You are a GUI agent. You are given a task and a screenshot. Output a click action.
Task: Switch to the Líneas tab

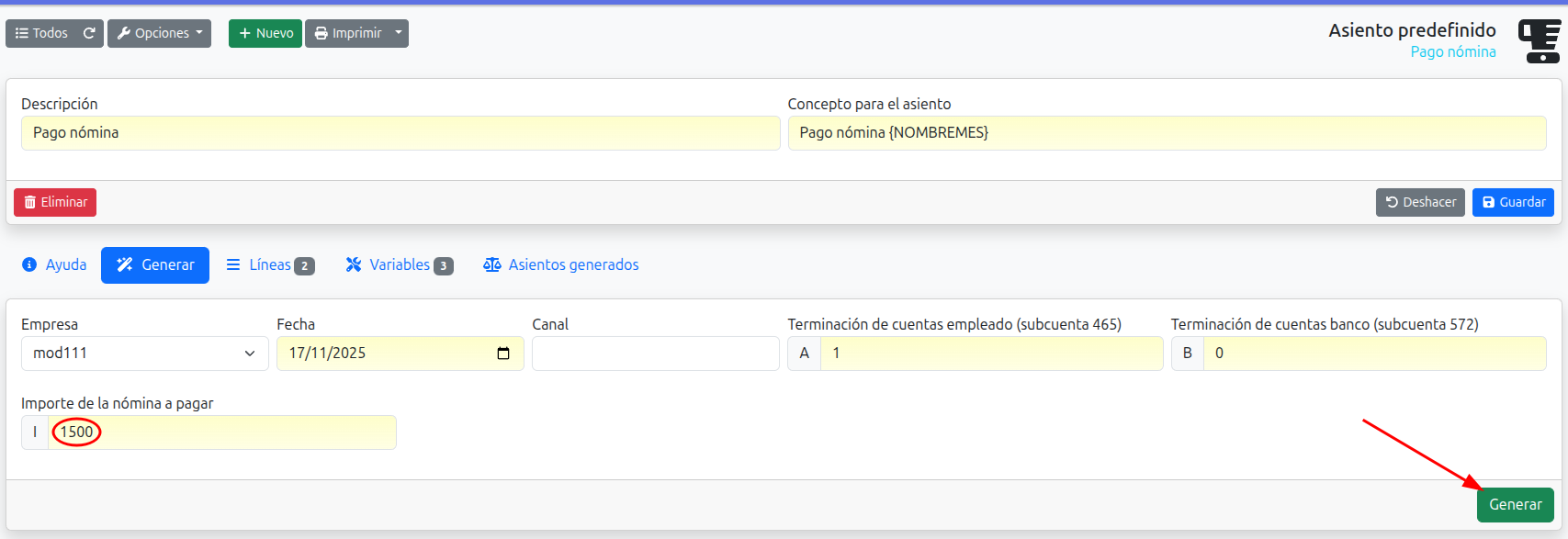(270, 265)
